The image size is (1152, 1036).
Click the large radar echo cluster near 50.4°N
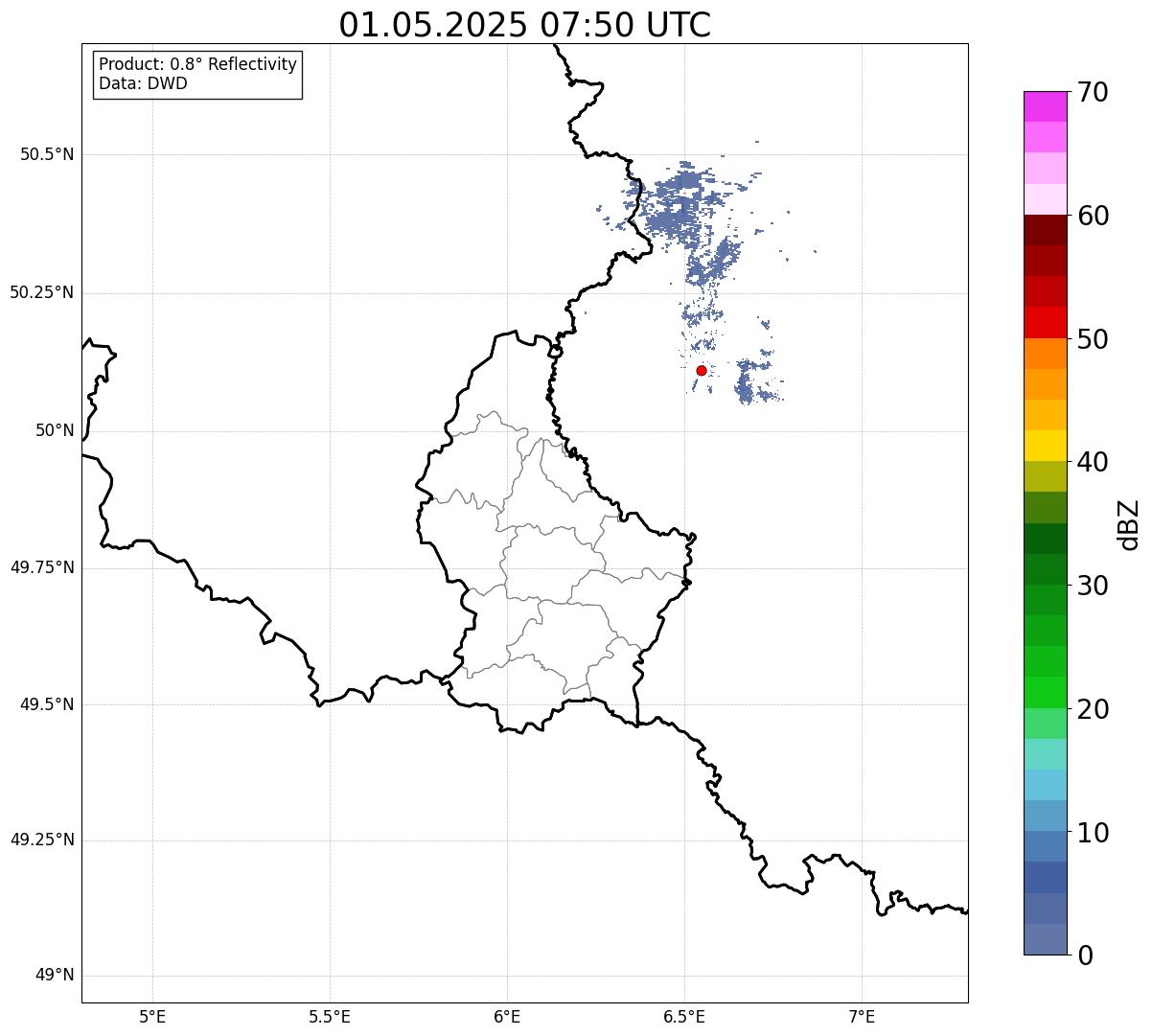coord(677,203)
